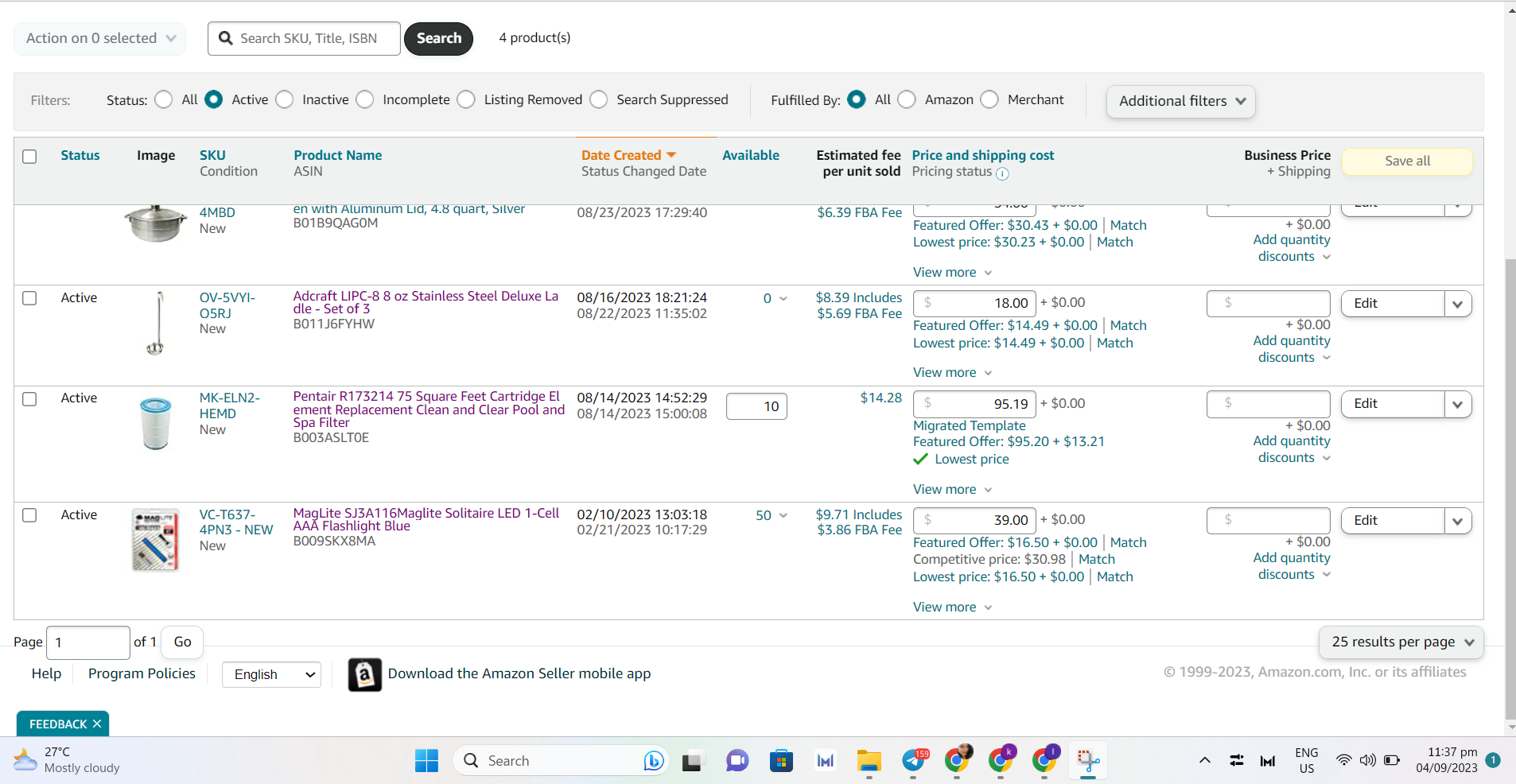Open the Adcraft LIPC-8 product link
Viewport: 1516px width, 784px height.
426,302
